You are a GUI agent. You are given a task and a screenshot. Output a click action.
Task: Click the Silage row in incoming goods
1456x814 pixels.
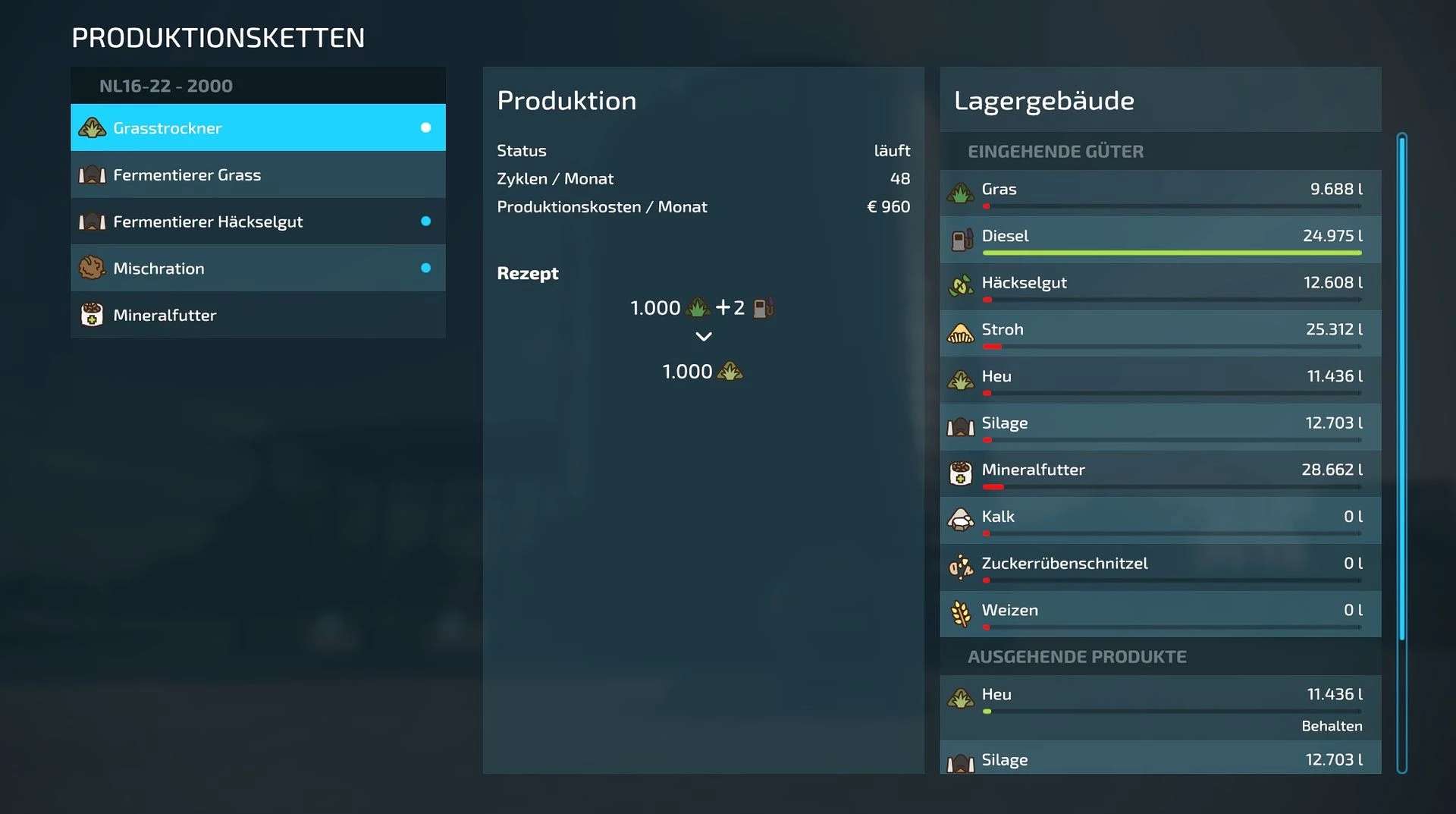pyautogui.click(x=1160, y=427)
